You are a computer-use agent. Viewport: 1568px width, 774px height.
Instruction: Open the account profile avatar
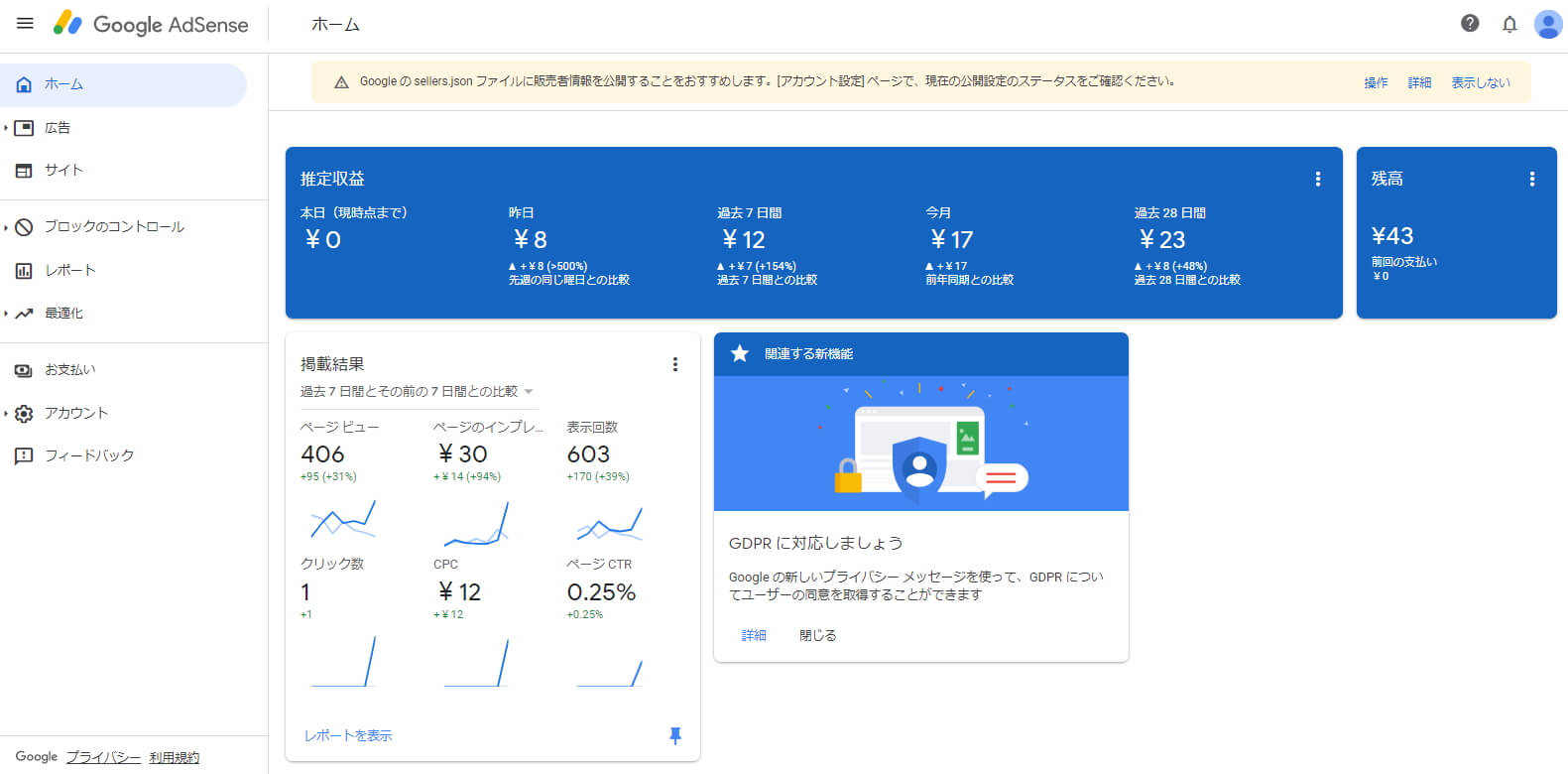click(1547, 24)
